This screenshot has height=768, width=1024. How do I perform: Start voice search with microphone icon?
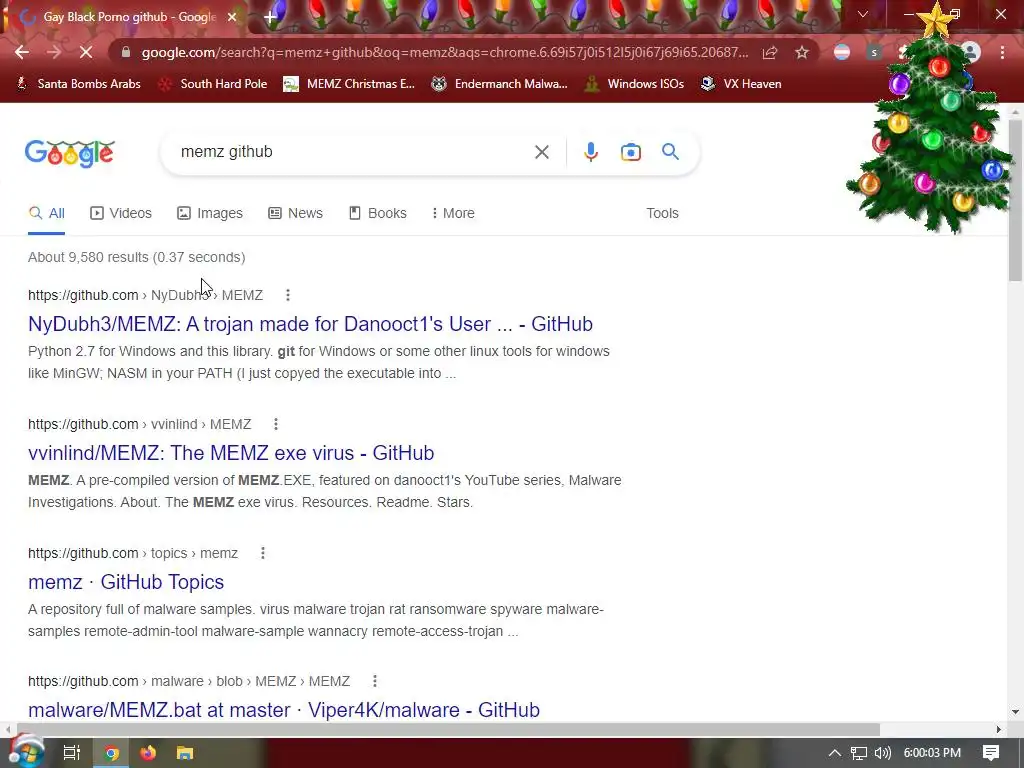tap(590, 152)
